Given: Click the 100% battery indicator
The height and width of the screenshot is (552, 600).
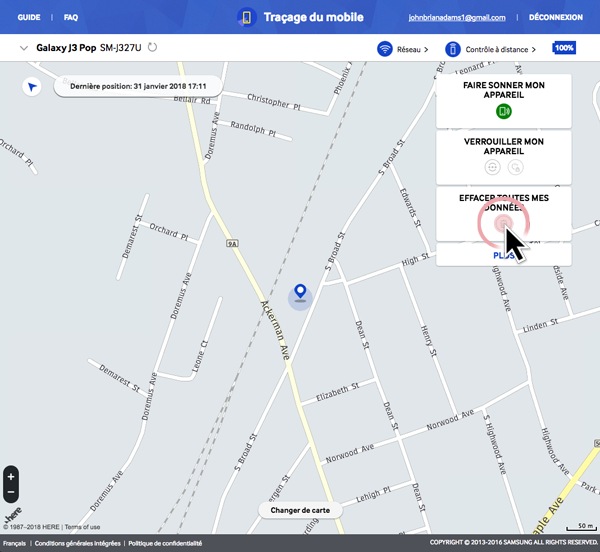Looking at the screenshot, I should tap(564, 48).
